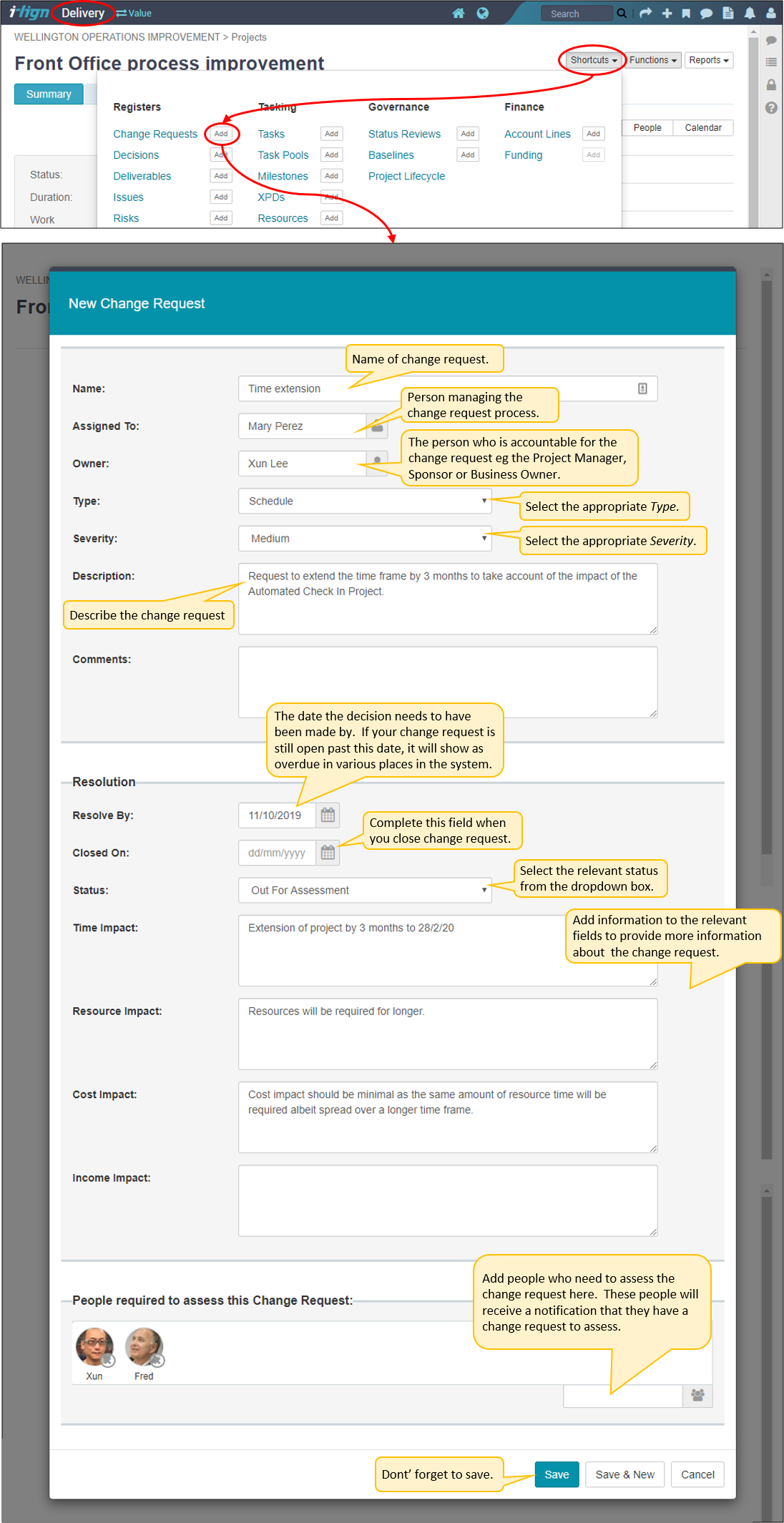784x1523 pixels.
Task: Click Fred's avatar in assessors
Action: 144,1346
